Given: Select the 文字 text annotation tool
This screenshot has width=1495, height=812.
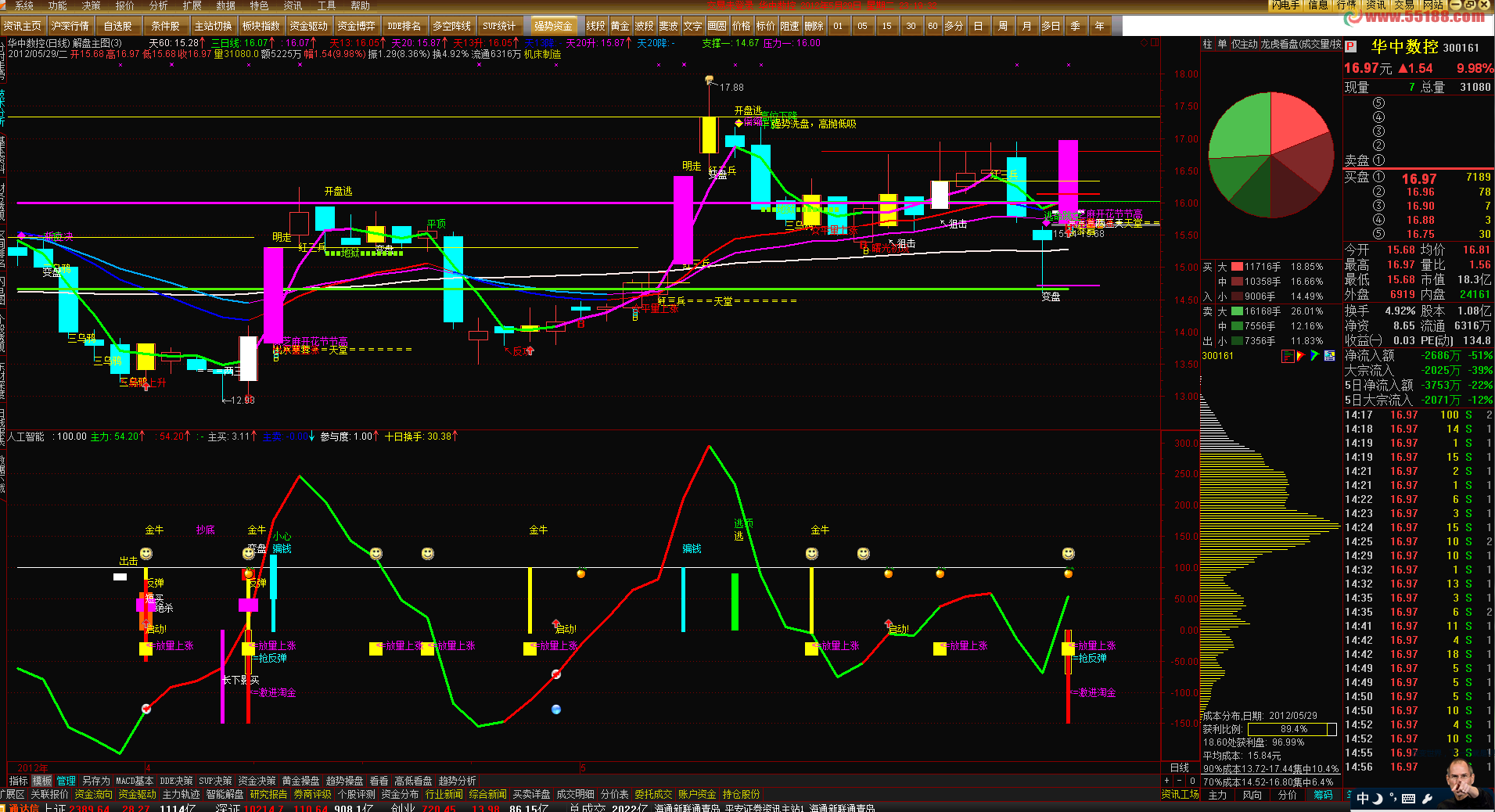Looking at the screenshot, I should coord(693,26).
